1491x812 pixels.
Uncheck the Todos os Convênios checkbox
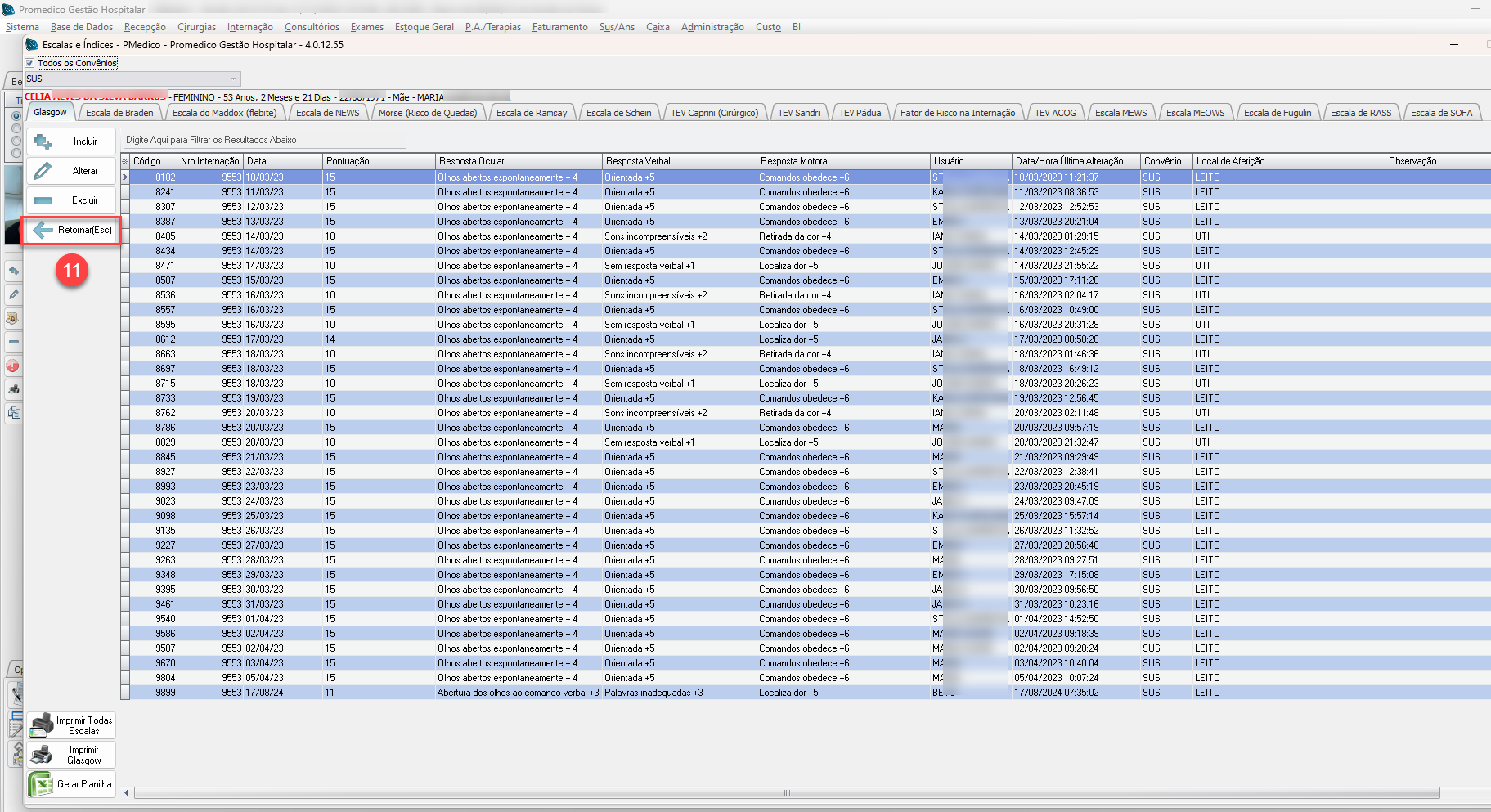30,63
